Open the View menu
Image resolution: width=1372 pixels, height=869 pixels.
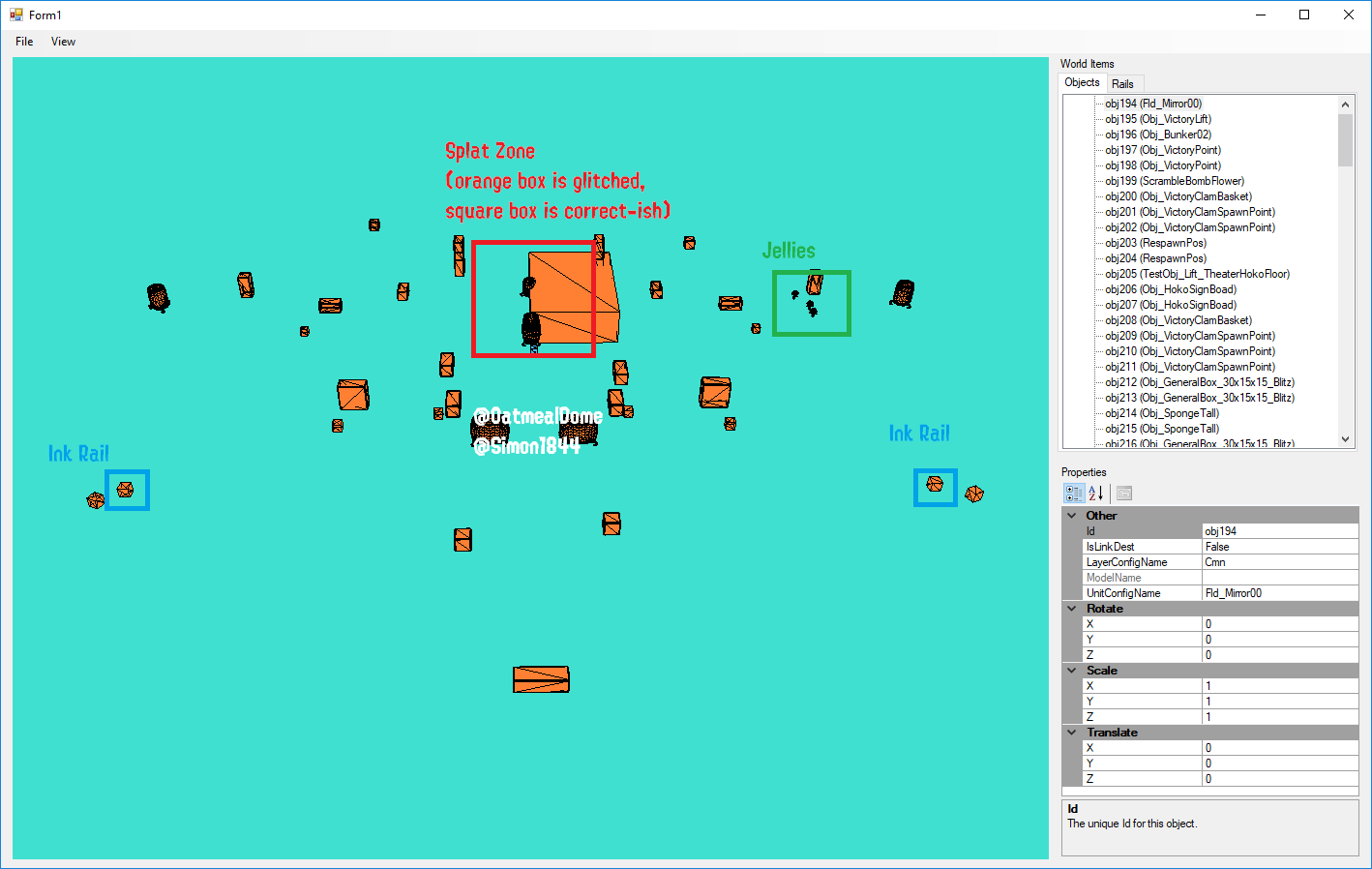(x=63, y=42)
